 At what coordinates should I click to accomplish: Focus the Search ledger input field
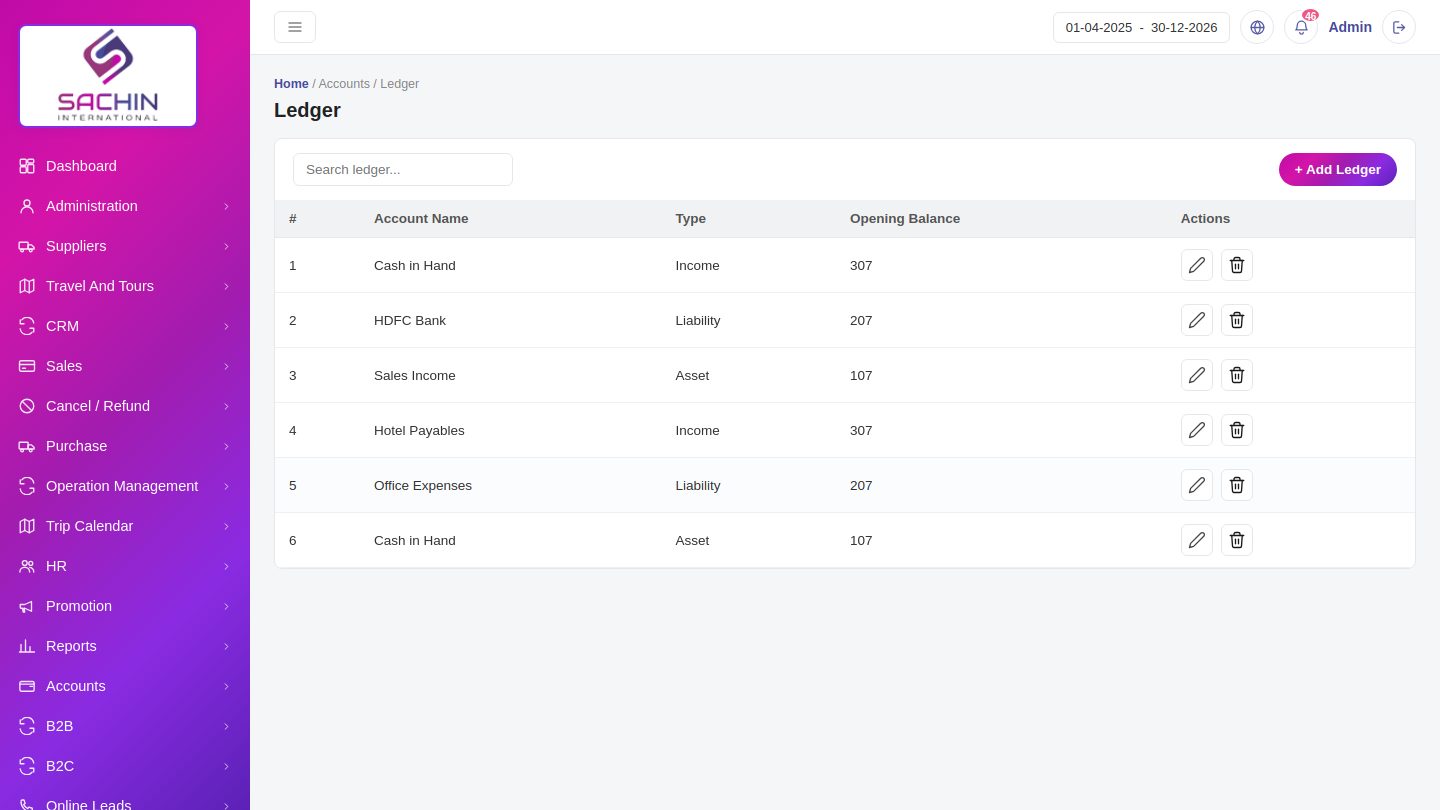pos(403,169)
